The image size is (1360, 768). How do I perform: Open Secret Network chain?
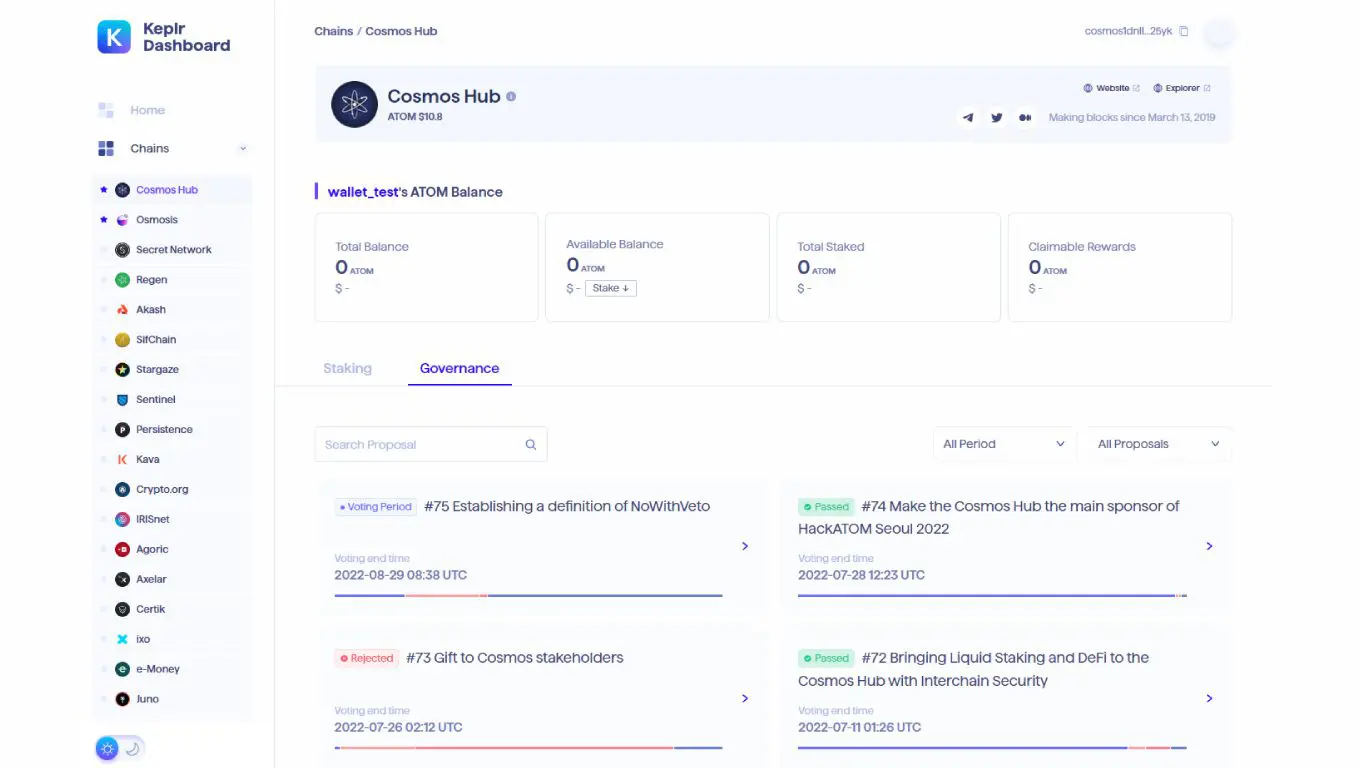coord(172,250)
